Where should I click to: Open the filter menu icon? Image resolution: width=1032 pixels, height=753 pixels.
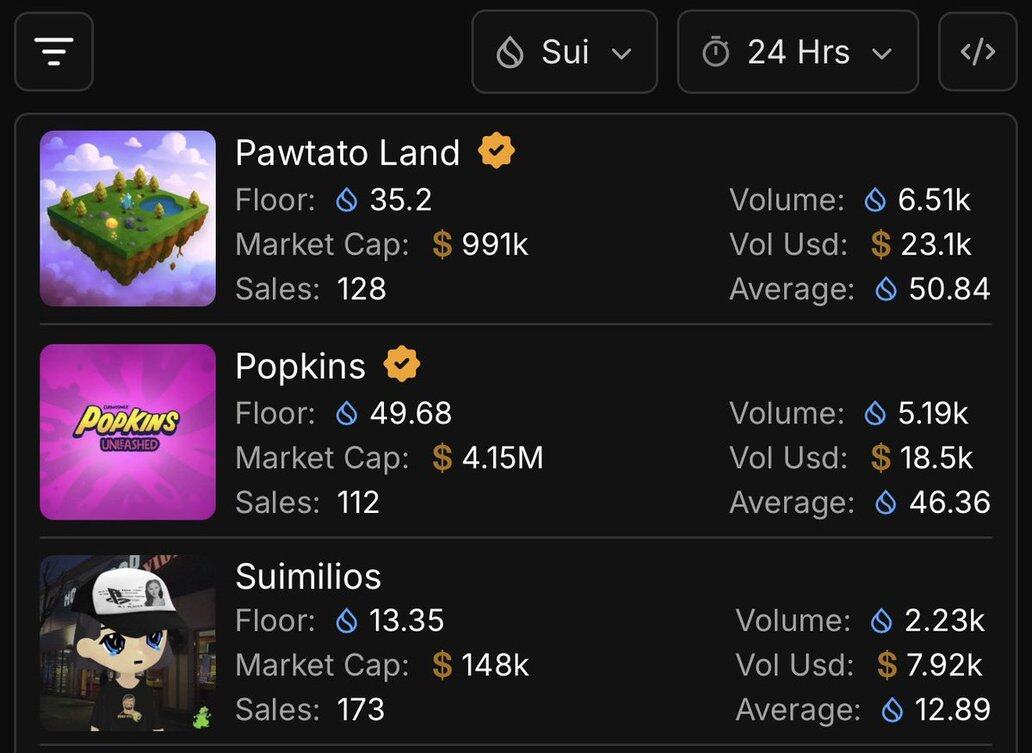[54, 51]
